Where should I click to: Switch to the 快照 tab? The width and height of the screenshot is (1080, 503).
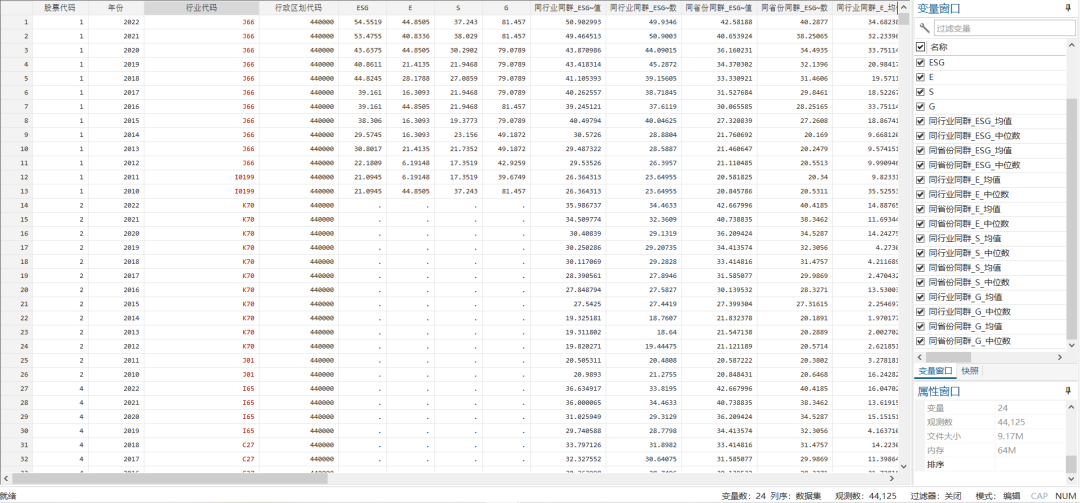pos(970,371)
